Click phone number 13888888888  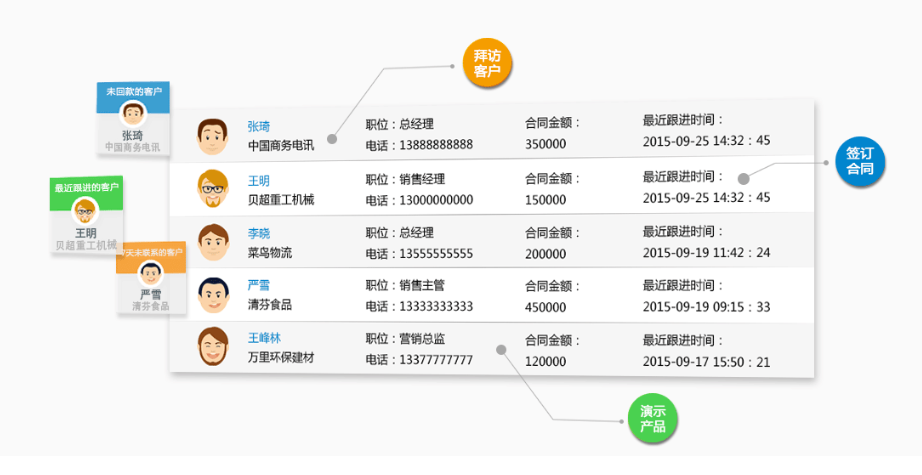433,145
